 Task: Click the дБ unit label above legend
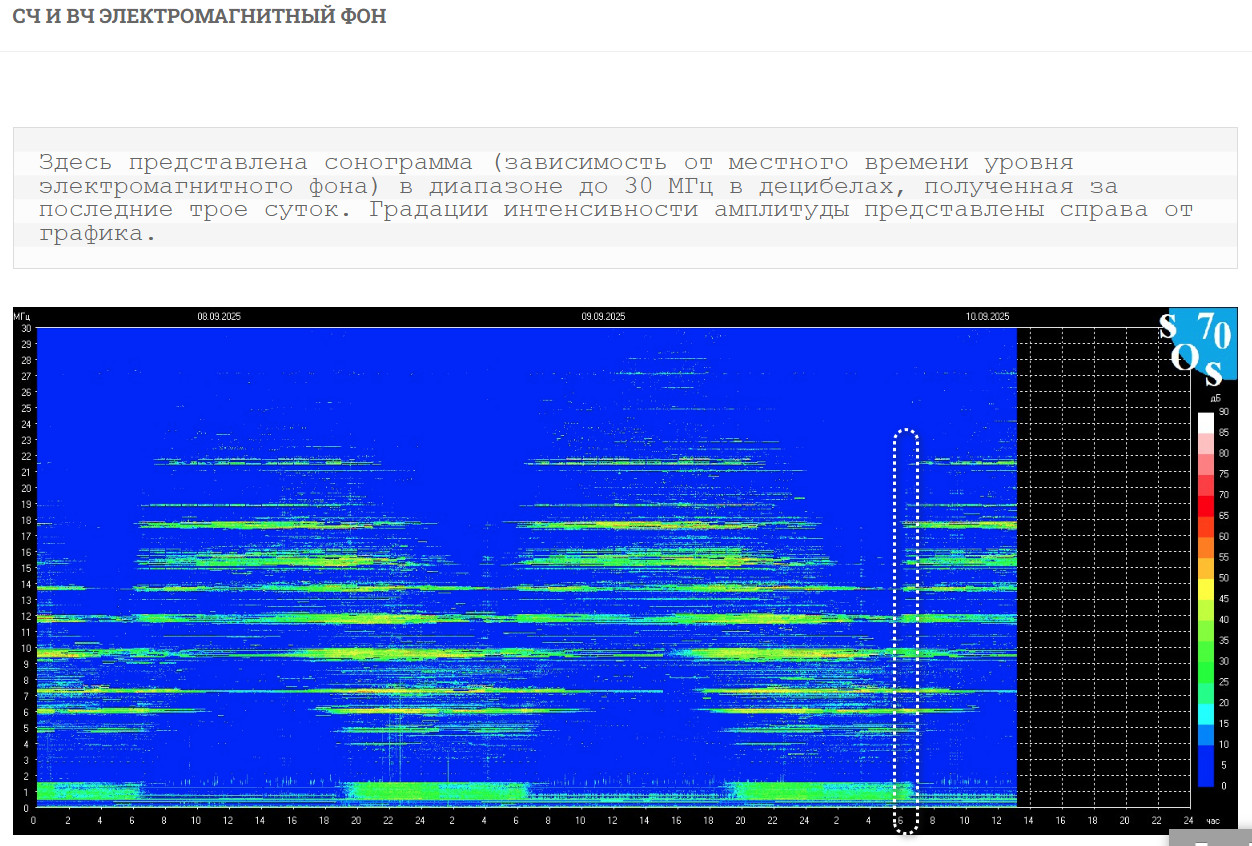[1215, 398]
